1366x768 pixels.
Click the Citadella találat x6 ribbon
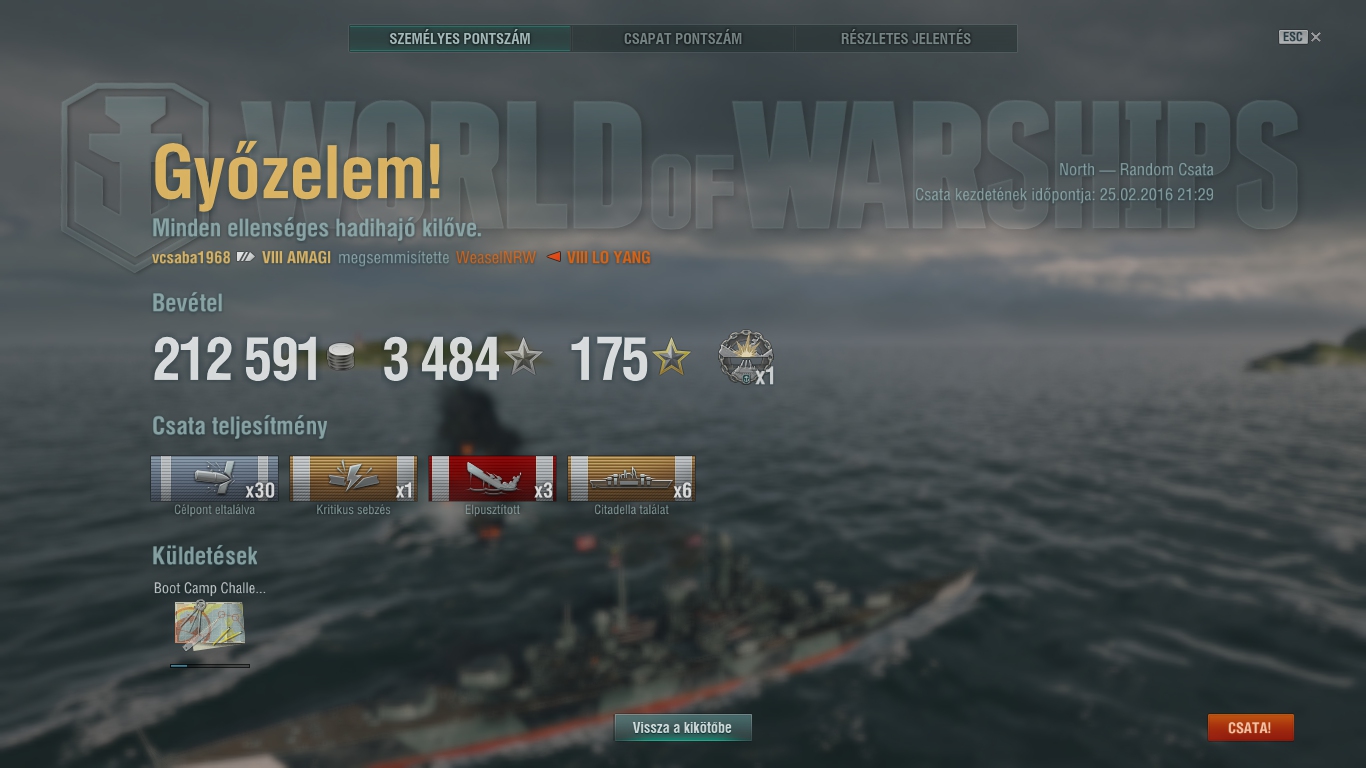[631, 479]
